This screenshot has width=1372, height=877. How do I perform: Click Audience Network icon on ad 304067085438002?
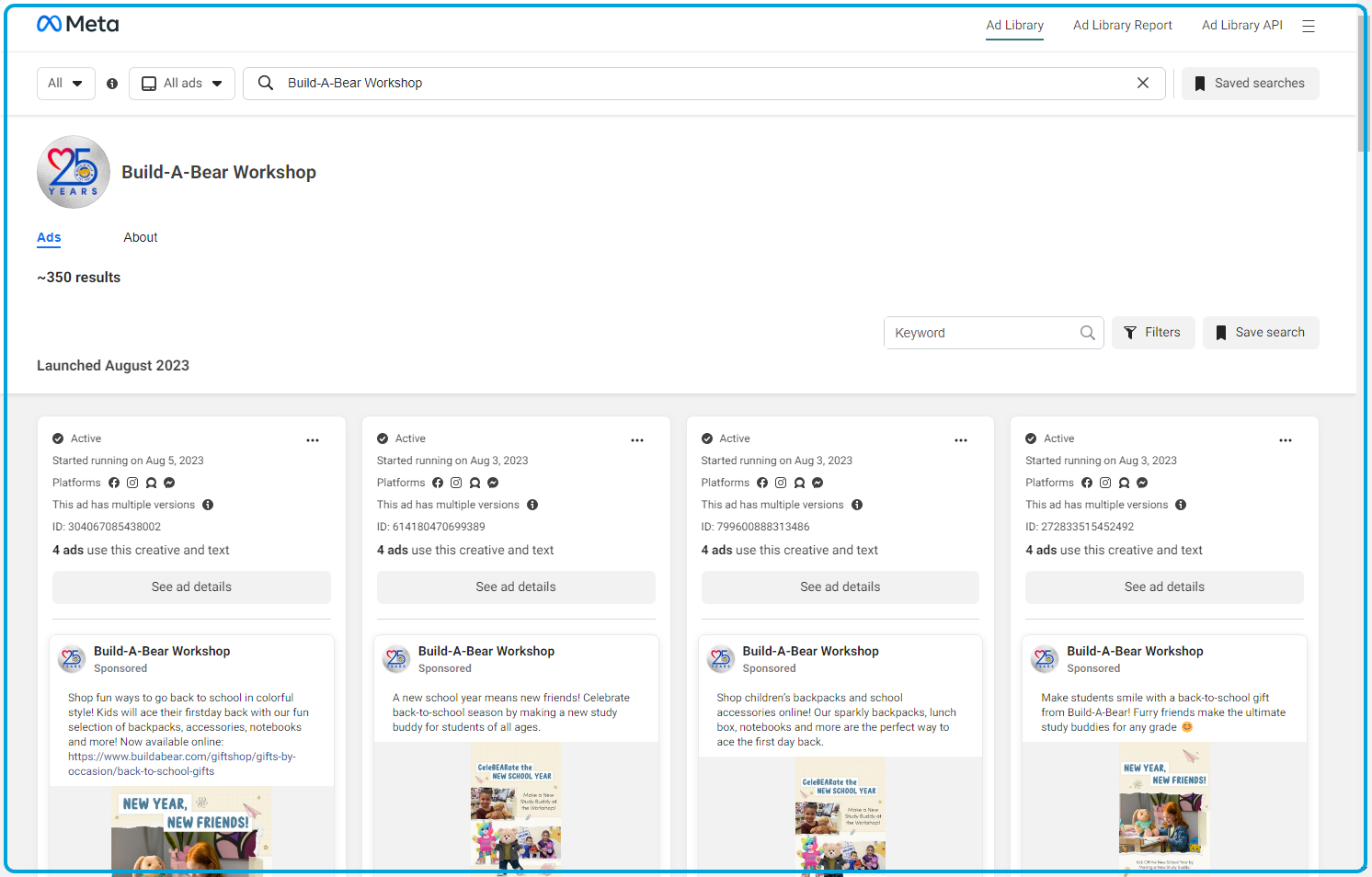[x=151, y=483]
